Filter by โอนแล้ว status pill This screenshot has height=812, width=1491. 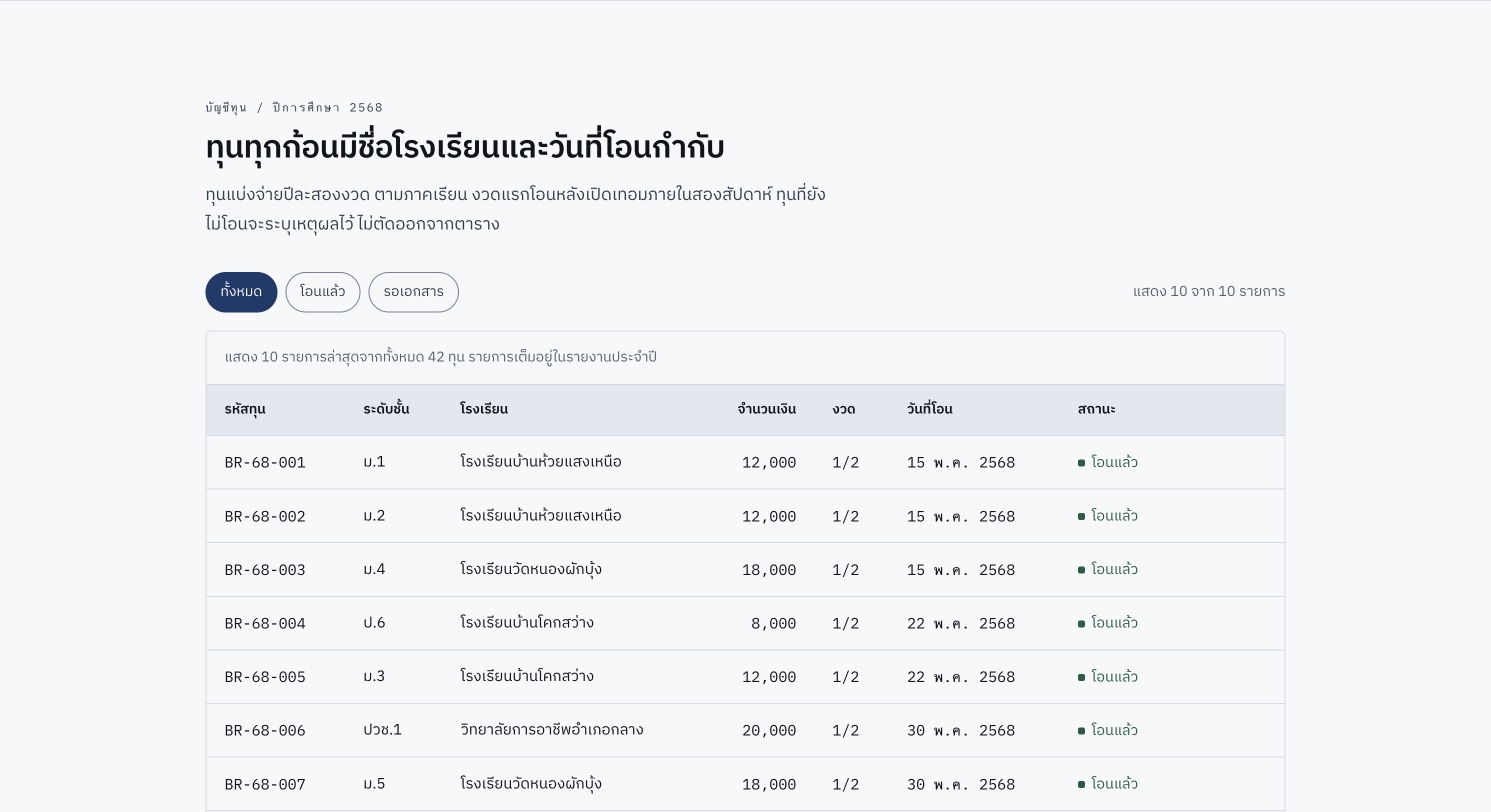(x=323, y=292)
